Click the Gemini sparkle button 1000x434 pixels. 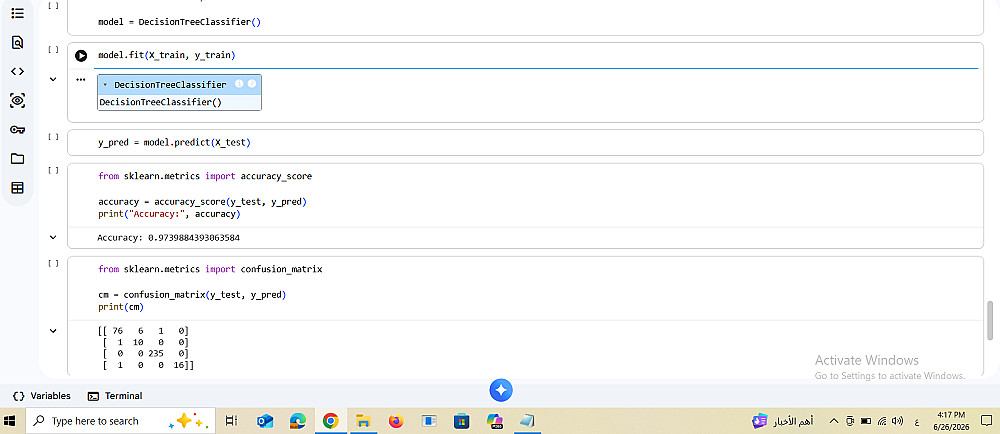(x=501, y=390)
